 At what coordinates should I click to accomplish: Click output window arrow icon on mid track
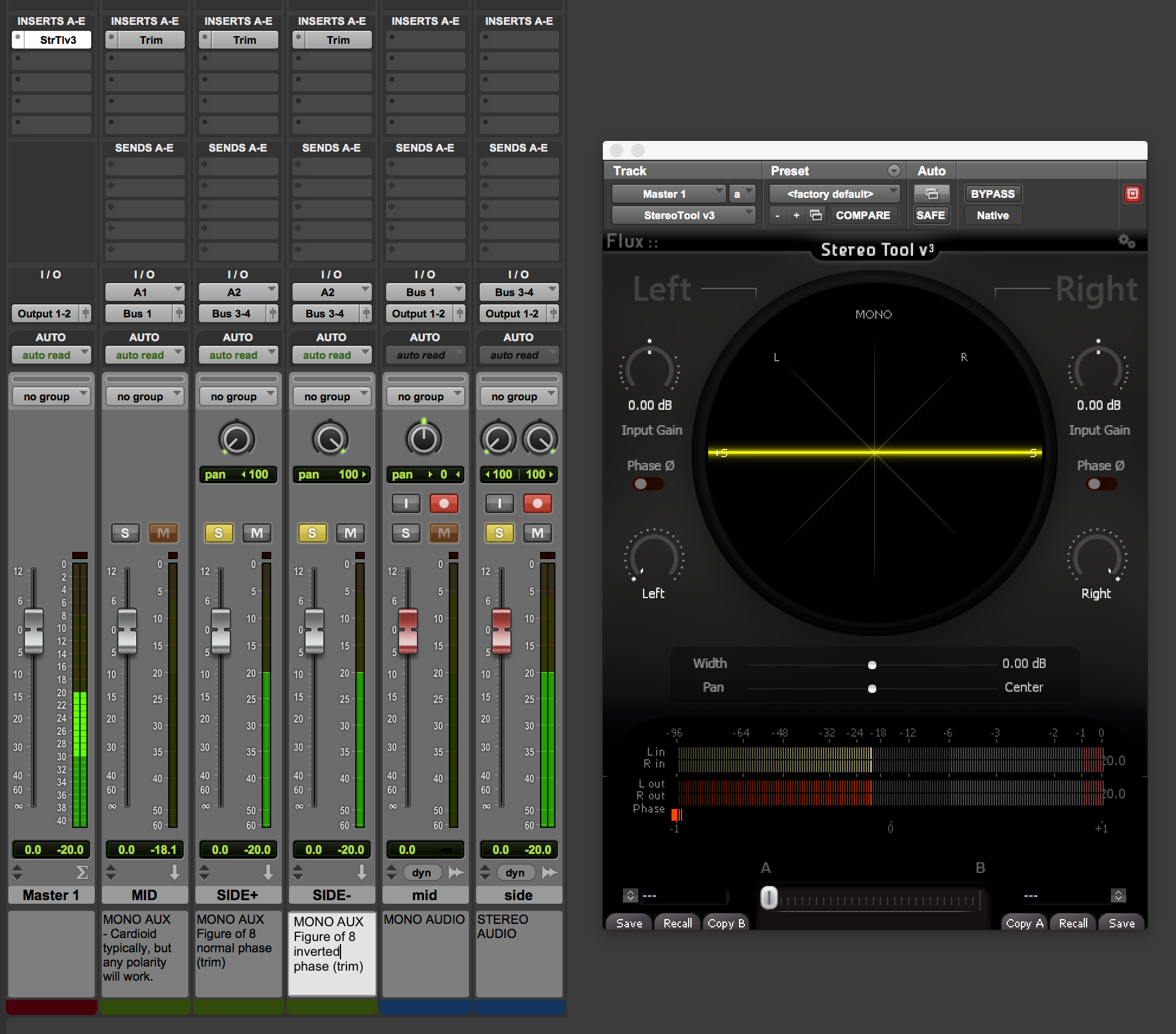(x=455, y=872)
